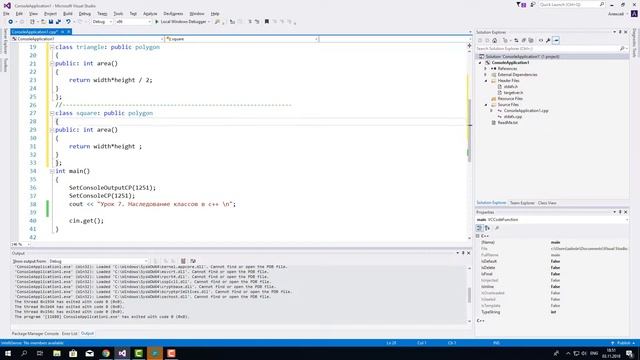
Task: Select ReadMe.txt in Solution Explorer
Action: (507, 122)
